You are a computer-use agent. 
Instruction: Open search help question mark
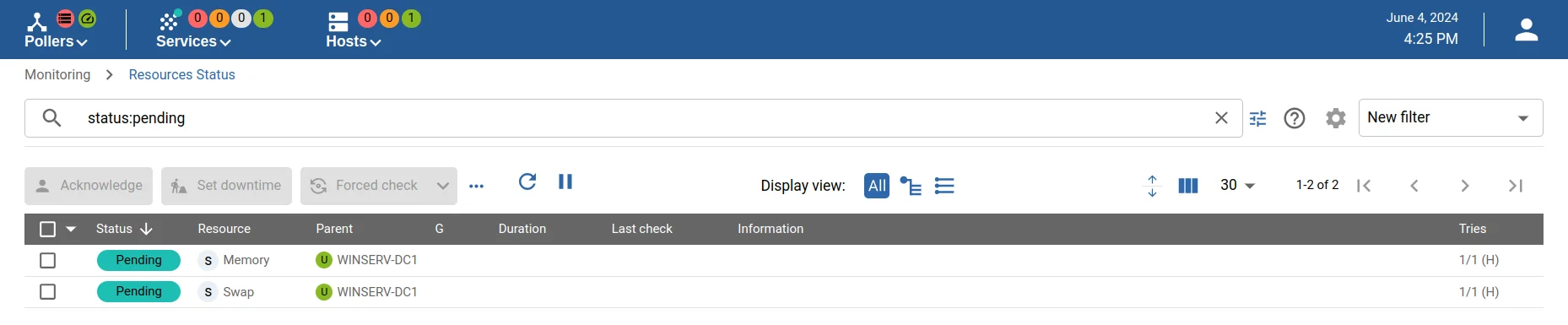tap(1295, 118)
